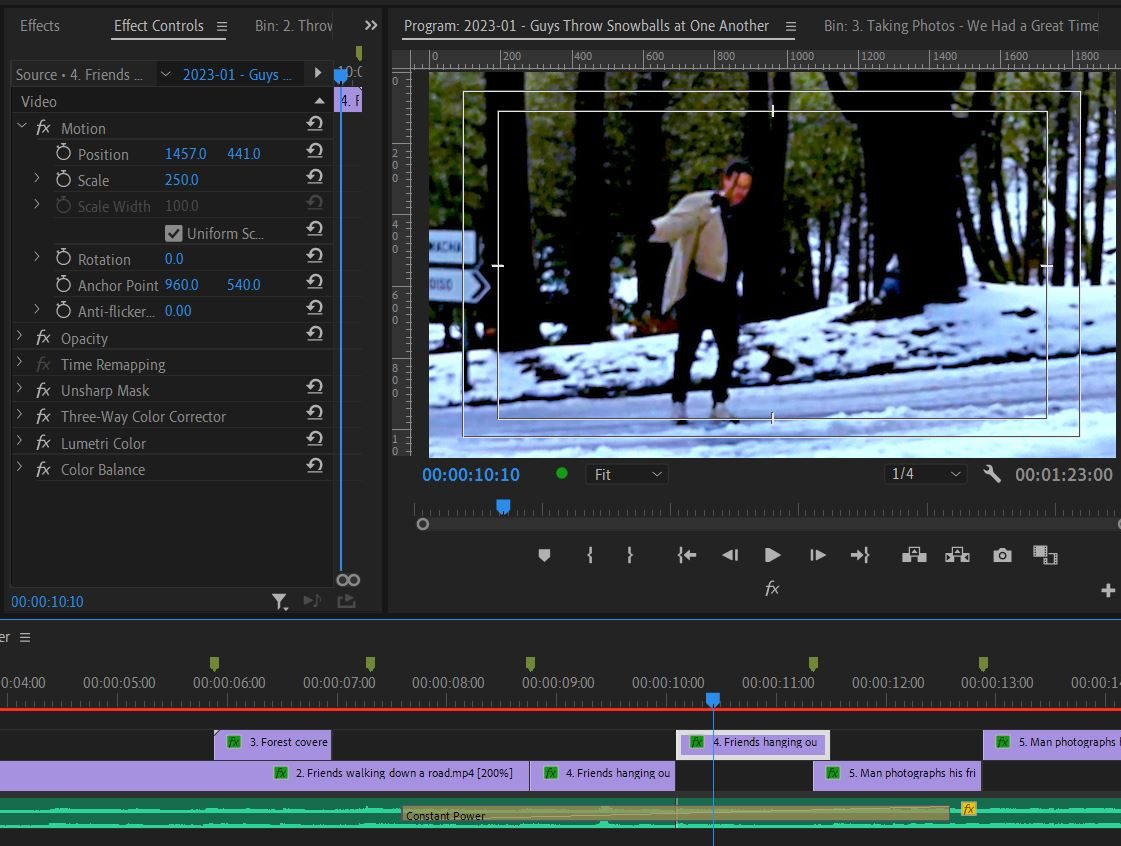Click the Position X value 1457.0
This screenshot has width=1121, height=846.
[x=185, y=154]
